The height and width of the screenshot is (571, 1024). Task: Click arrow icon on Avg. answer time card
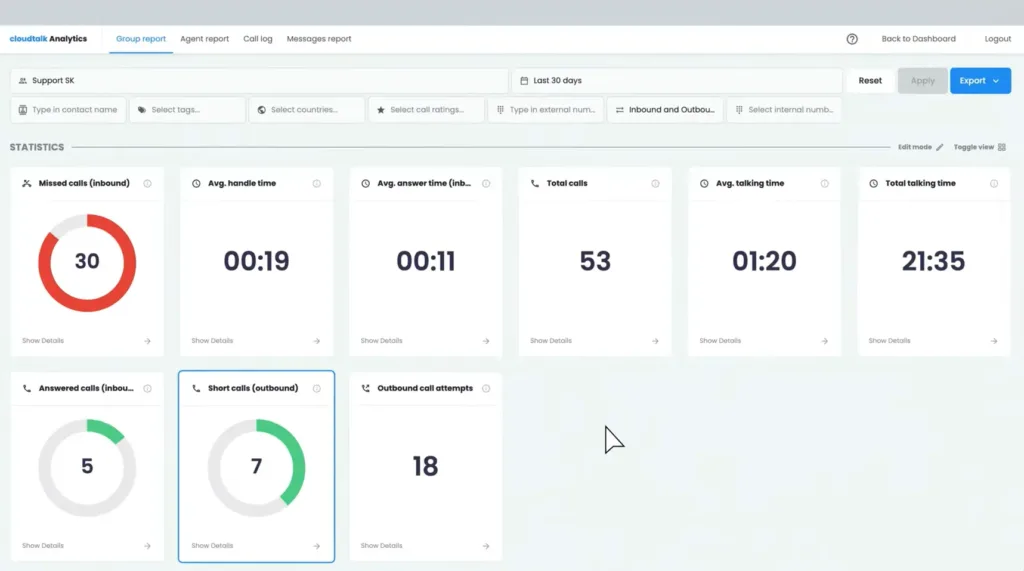[x=486, y=341]
